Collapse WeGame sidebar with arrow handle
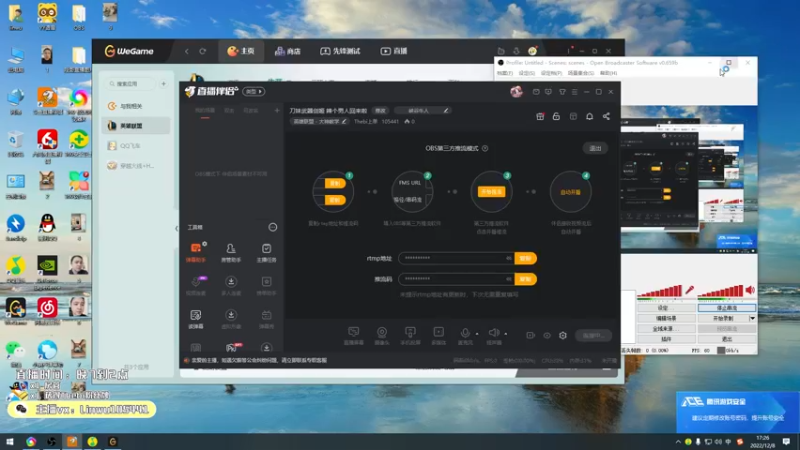The width and height of the screenshot is (800, 450). coord(177,228)
